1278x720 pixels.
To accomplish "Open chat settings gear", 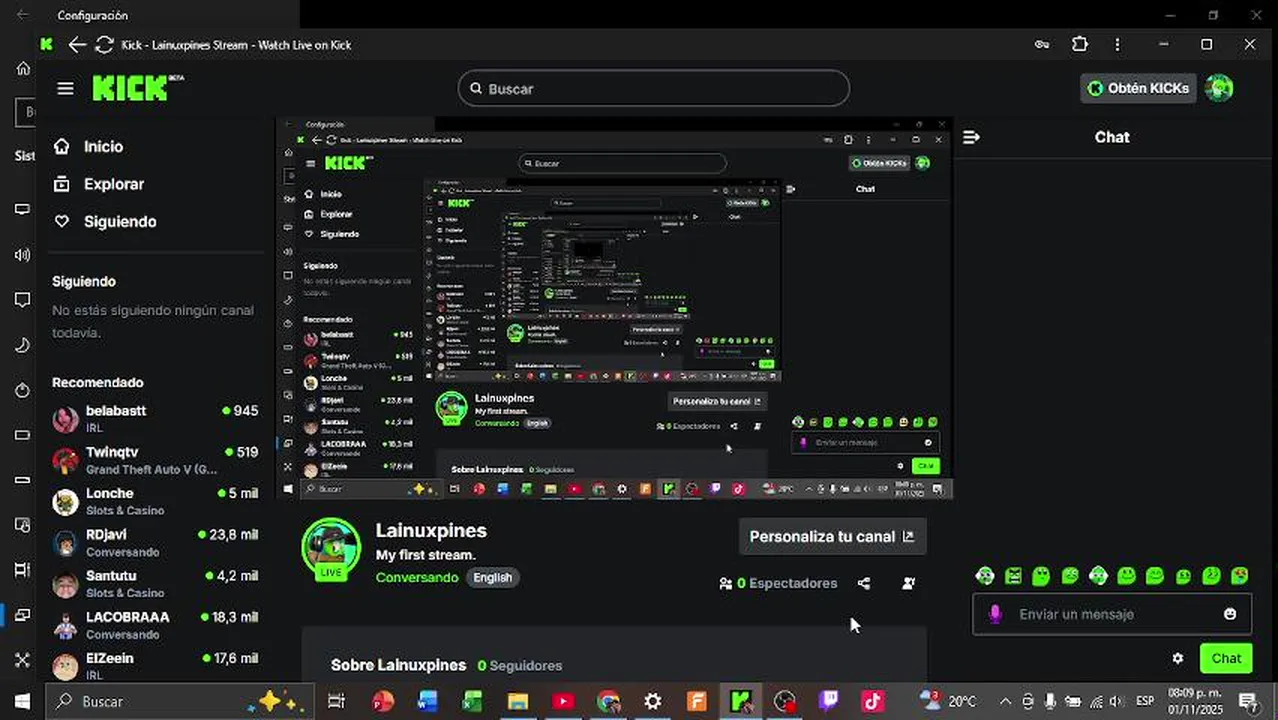I will click(1178, 658).
